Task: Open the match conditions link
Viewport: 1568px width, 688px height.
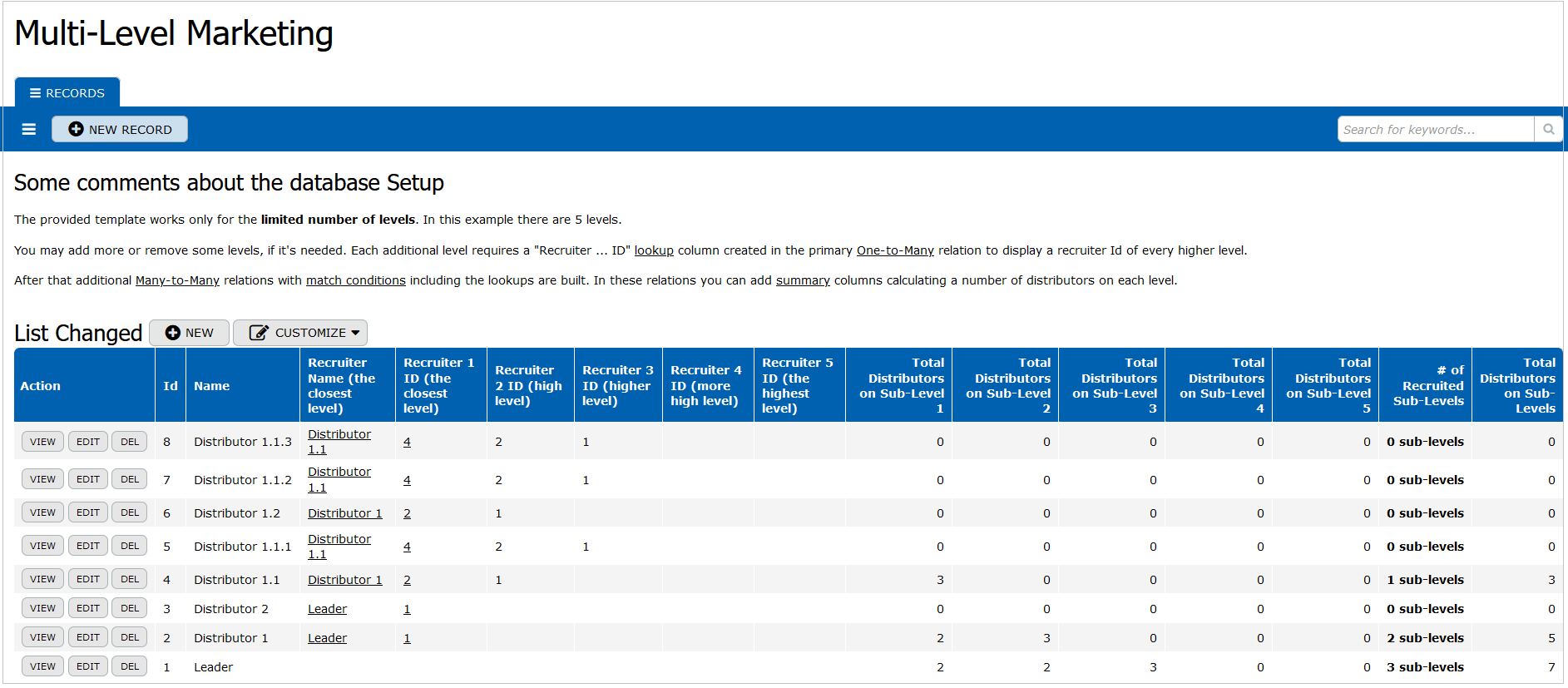Action: point(355,280)
